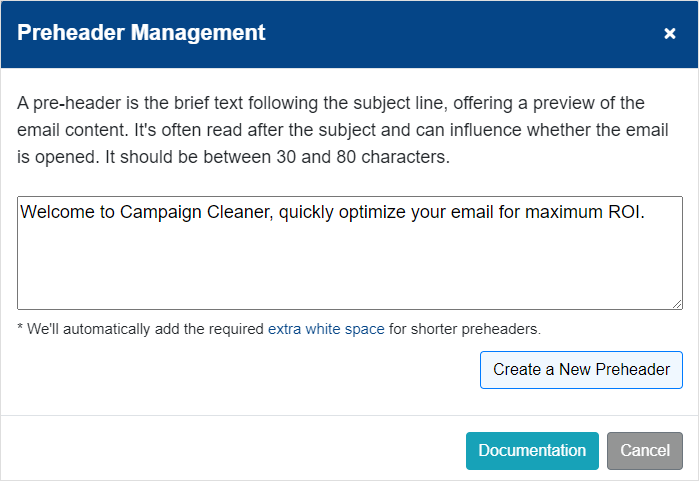This screenshot has height=481, width=699.
Task: Click the textarea resize grip corner
Action: tap(677, 304)
